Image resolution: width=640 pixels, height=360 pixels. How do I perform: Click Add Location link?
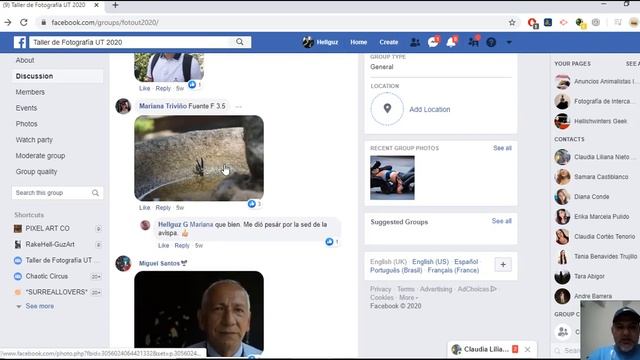(x=429, y=109)
